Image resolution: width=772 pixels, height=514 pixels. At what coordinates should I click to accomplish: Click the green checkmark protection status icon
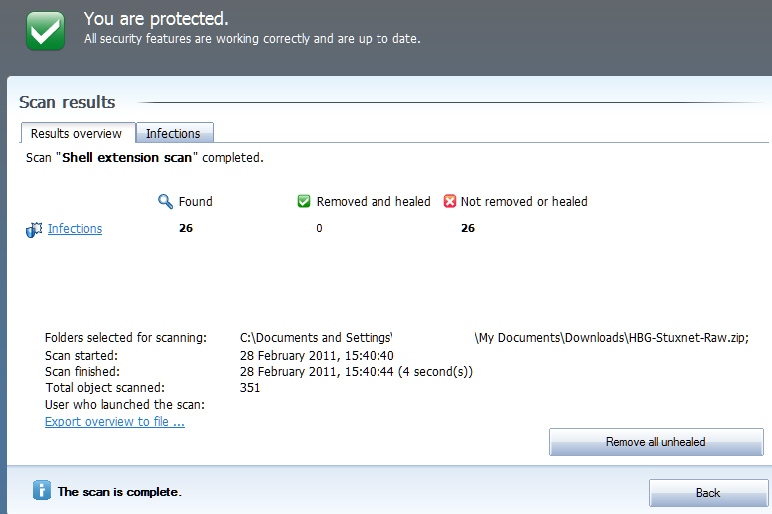click(45, 30)
